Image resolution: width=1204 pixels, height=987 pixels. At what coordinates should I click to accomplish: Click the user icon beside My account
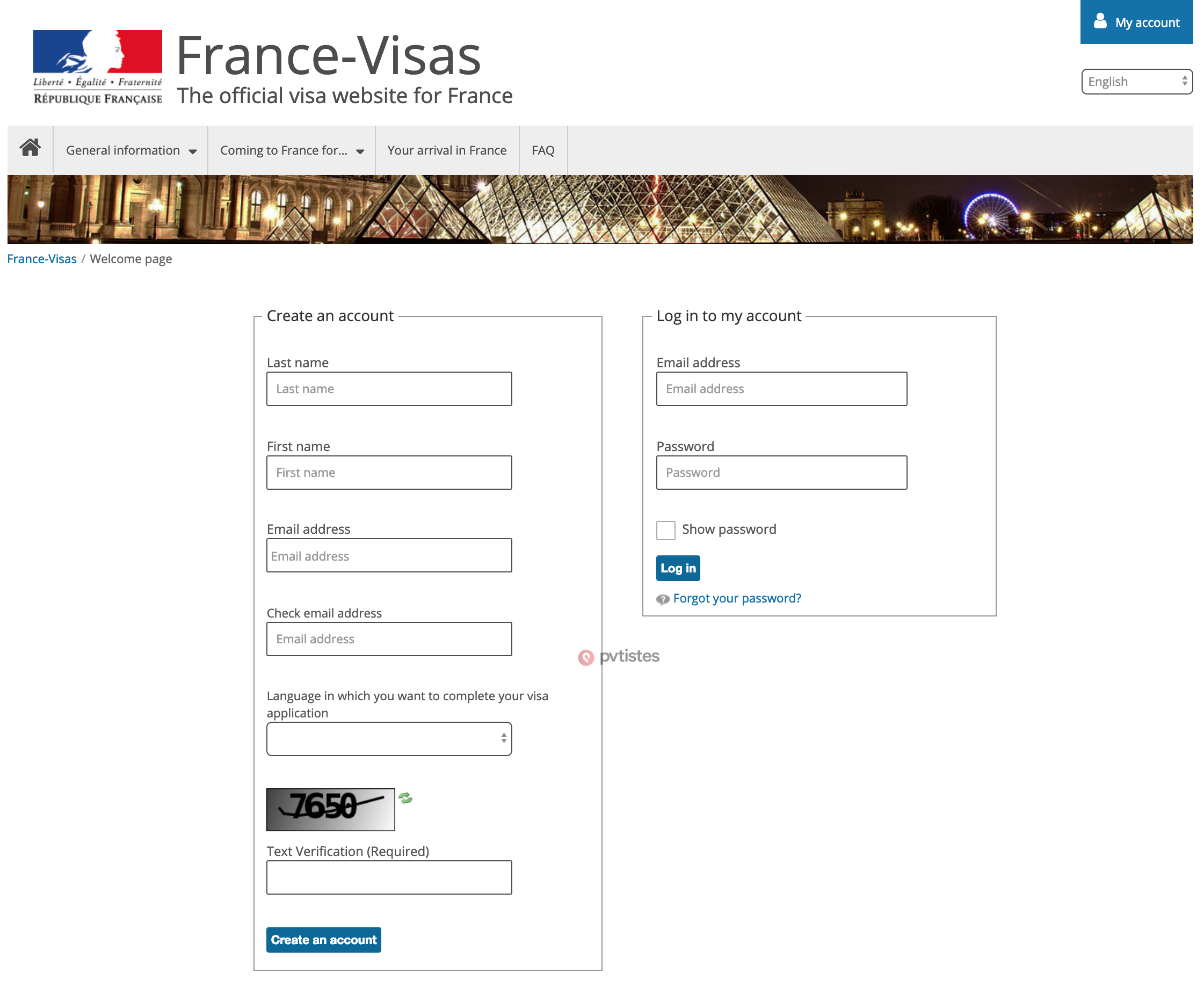point(1100,21)
